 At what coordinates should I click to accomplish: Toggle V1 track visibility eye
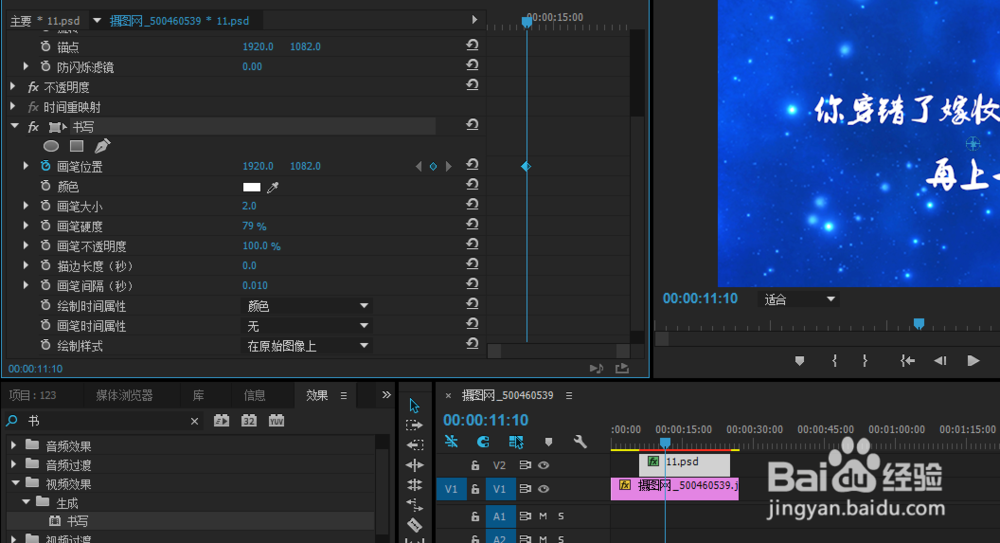pyautogui.click(x=543, y=489)
